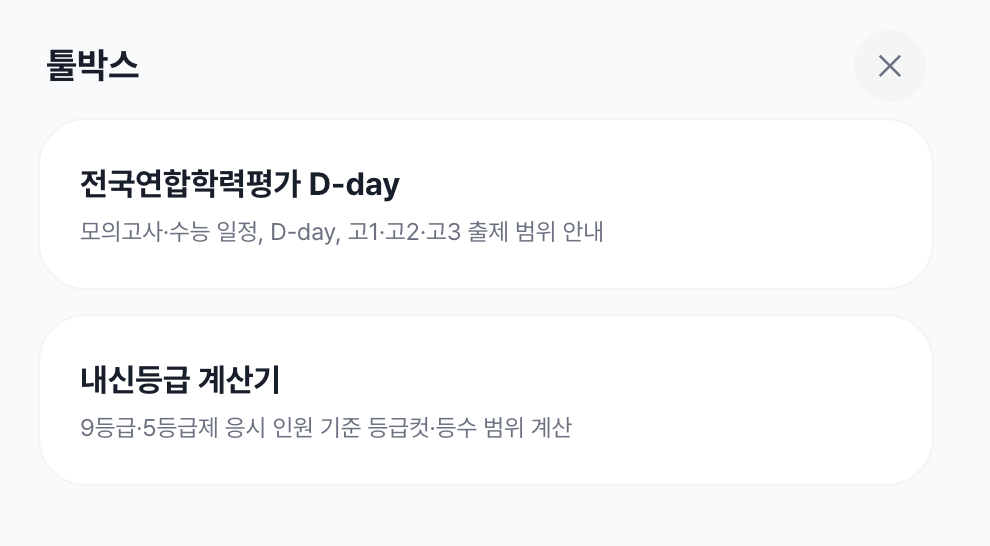This screenshot has height=546, width=990.
Task: Launch the grade calculator for 등급컷
Action: point(486,400)
